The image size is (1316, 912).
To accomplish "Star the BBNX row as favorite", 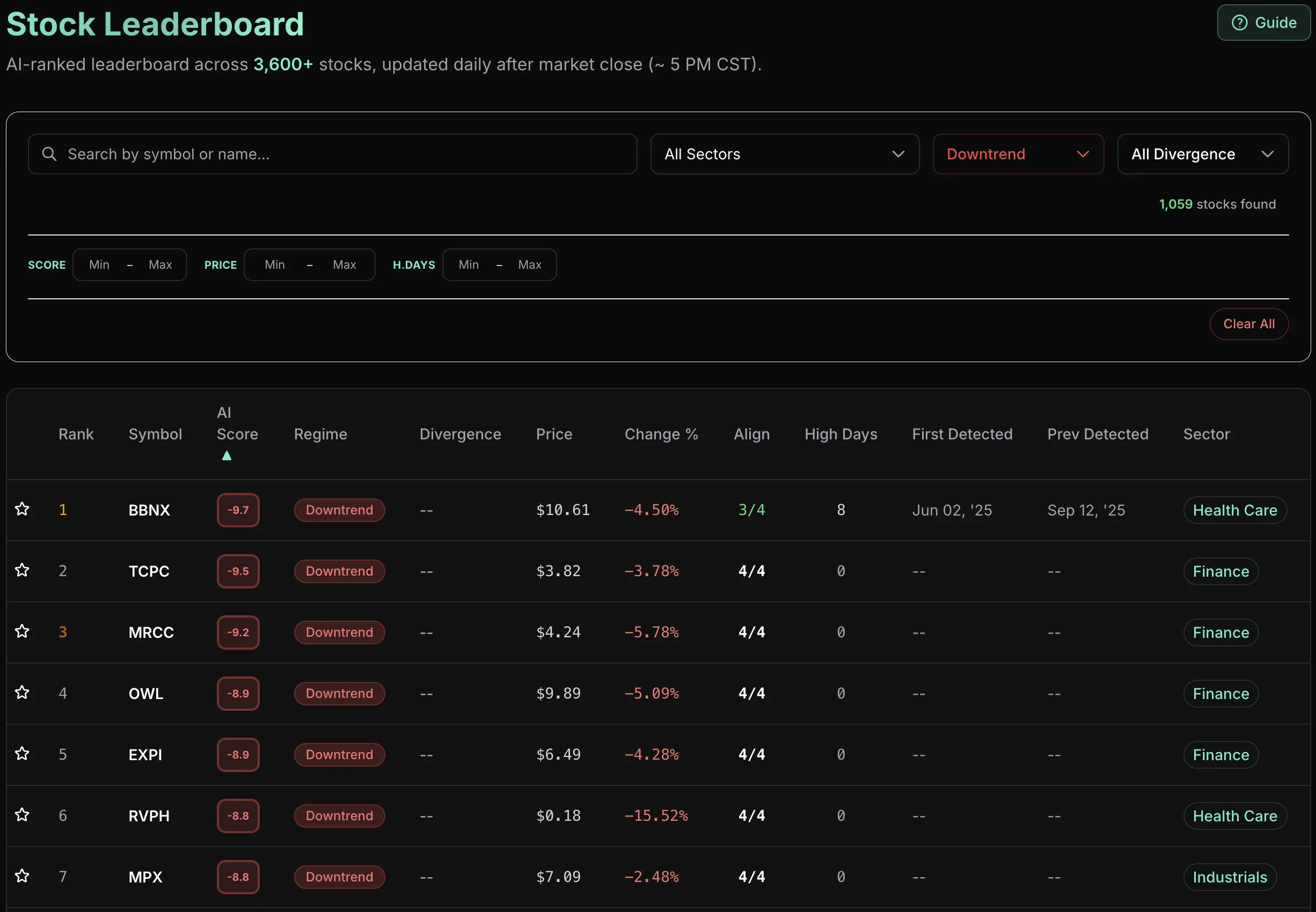I will (21, 509).
